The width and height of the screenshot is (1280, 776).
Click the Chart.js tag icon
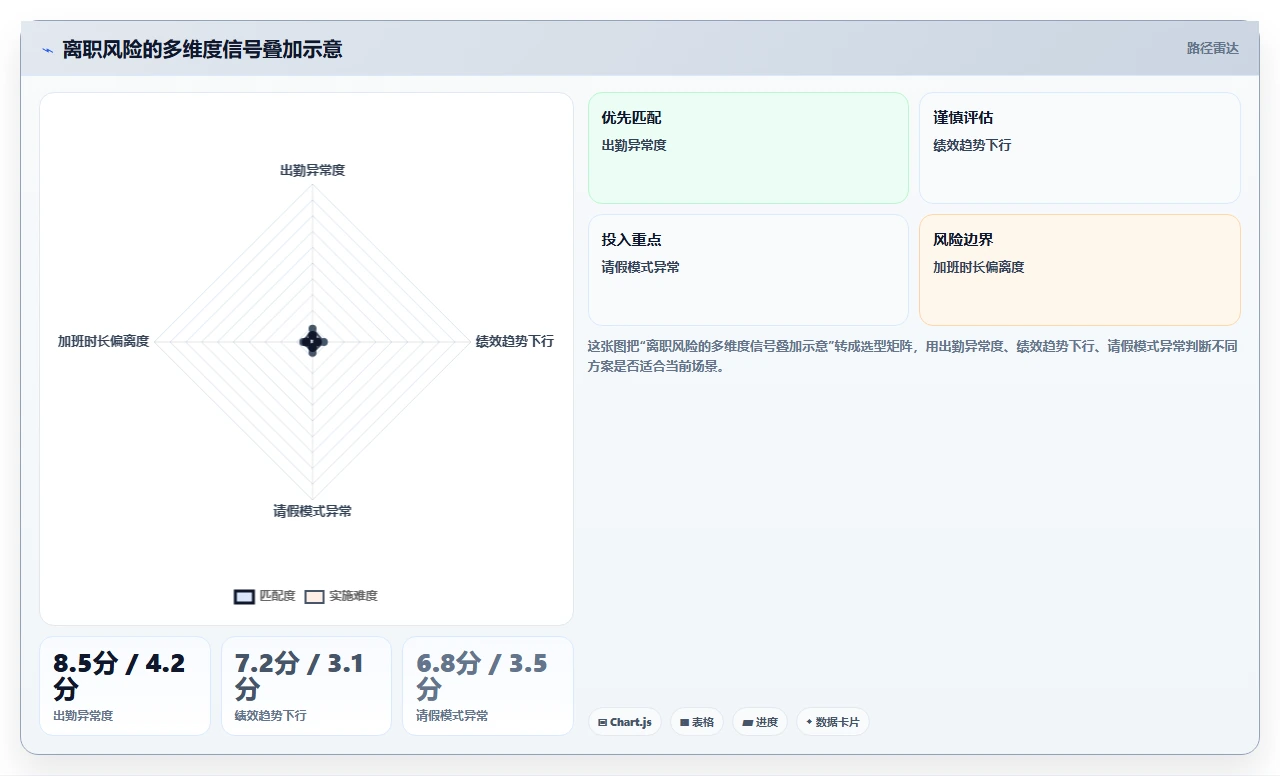602,722
